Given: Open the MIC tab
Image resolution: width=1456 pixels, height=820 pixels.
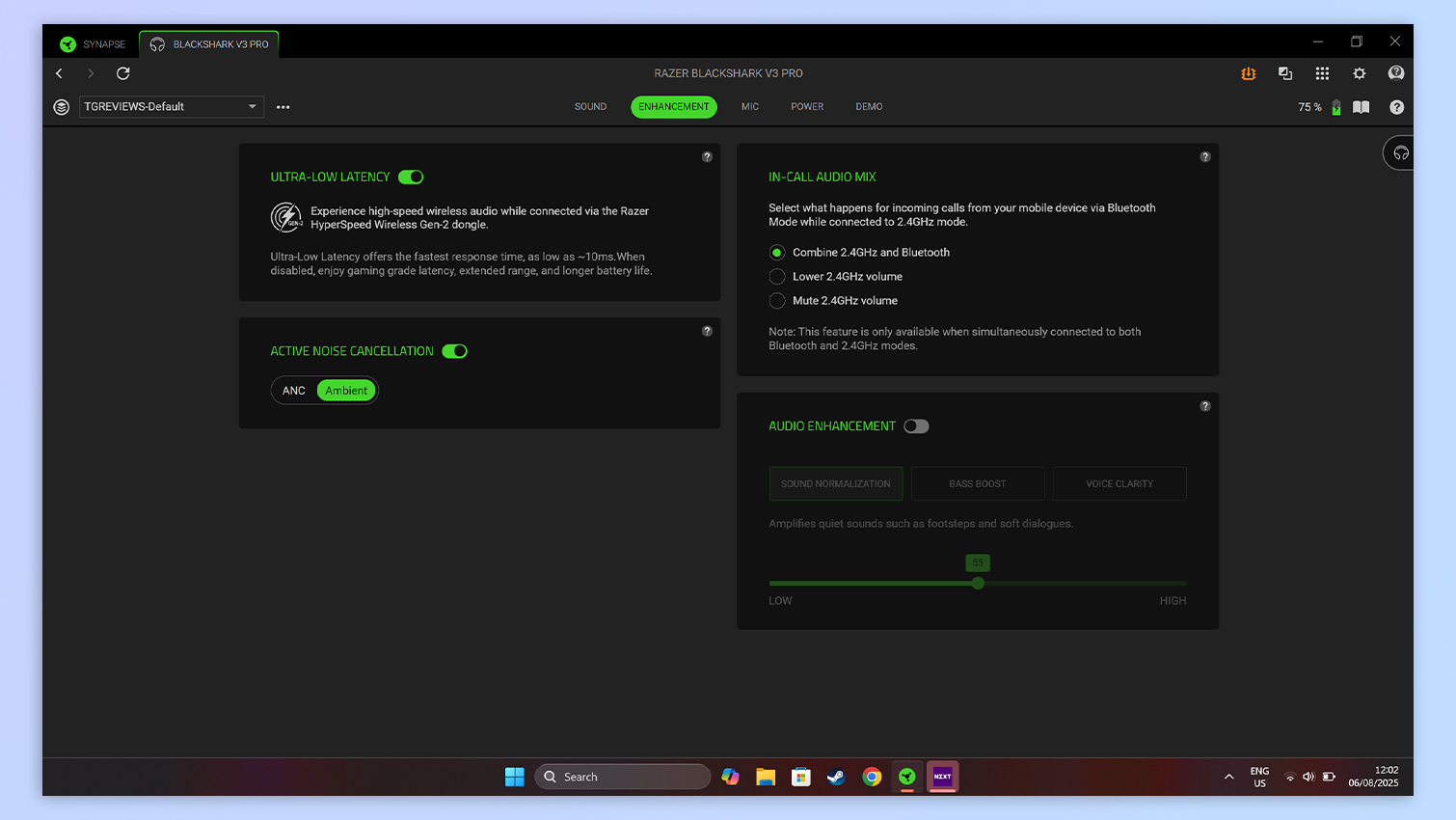Looking at the screenshot, I should point(750,107).
